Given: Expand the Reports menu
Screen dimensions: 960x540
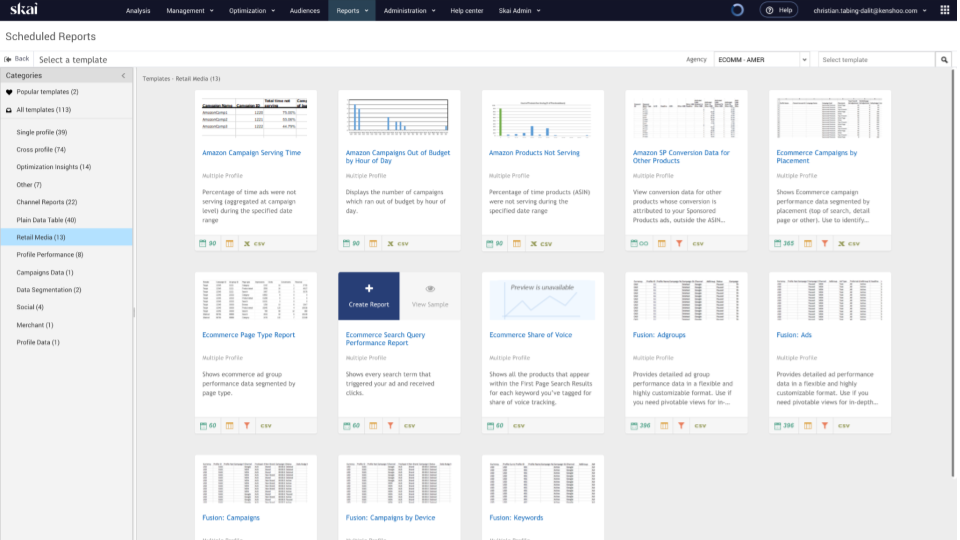Looking at the screenshot, I should coord(352,10).
